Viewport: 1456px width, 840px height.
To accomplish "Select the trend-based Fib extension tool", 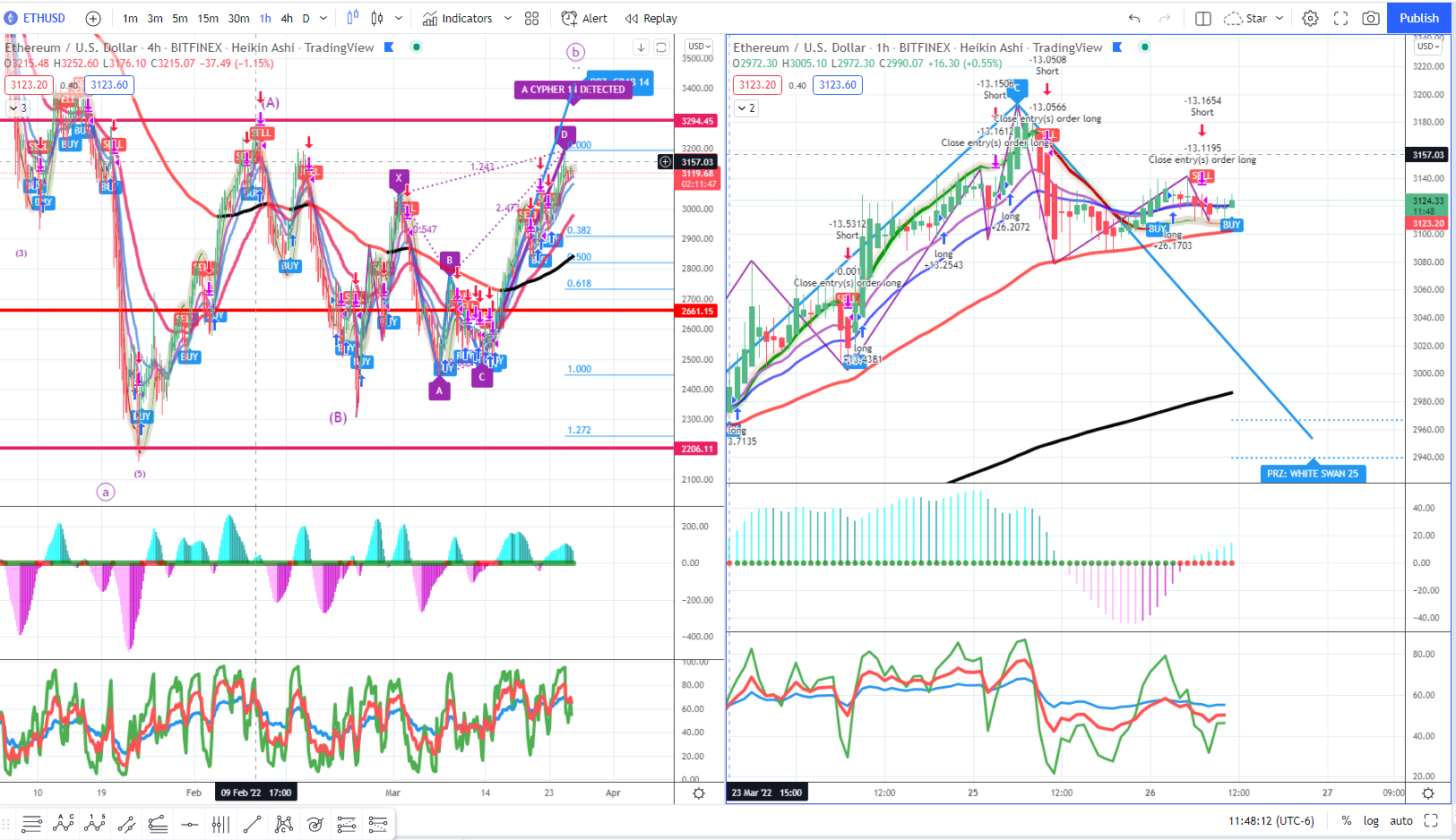I will pos(377,824).
